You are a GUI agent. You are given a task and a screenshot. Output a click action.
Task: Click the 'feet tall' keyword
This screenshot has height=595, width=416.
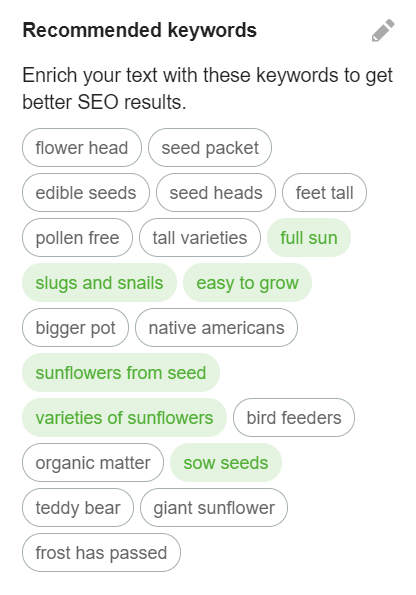point(325,193)
